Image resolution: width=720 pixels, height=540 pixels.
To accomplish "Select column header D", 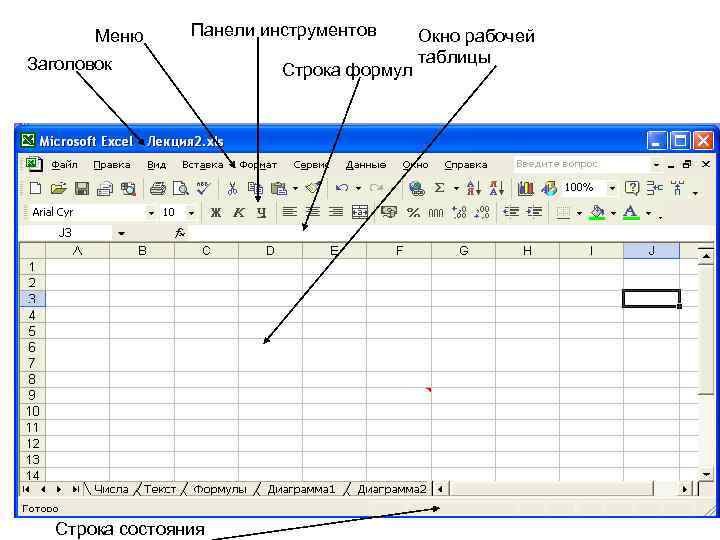I will coord(270,251).
